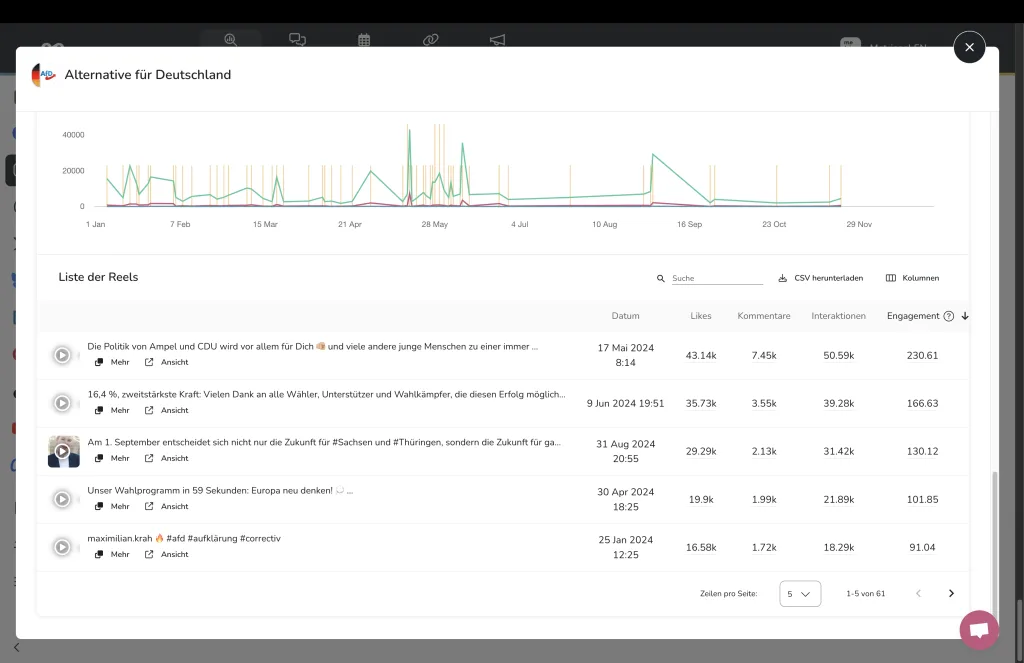Click the search magnifier icon beside Suche
Image resolution: width=1024 pixels, height=663 pixels.
tap(660, 278)
